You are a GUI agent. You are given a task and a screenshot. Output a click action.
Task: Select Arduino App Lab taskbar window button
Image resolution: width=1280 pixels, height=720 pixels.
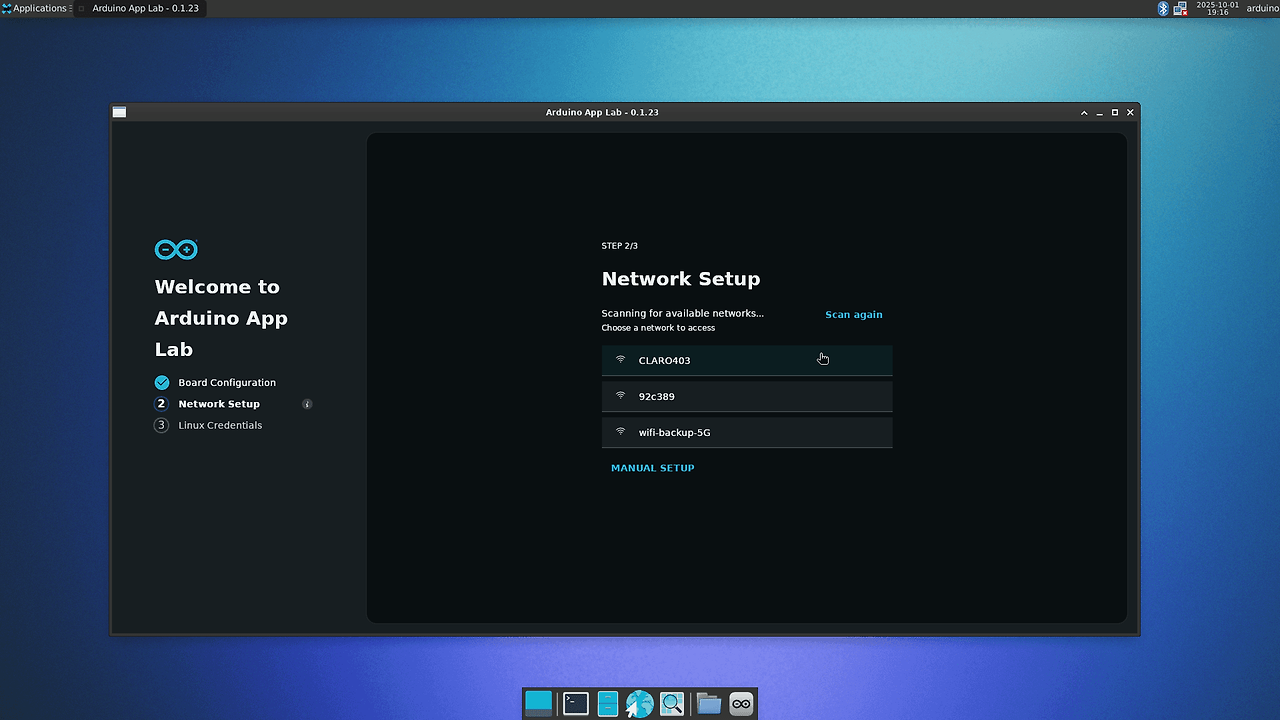click(139, 8)
